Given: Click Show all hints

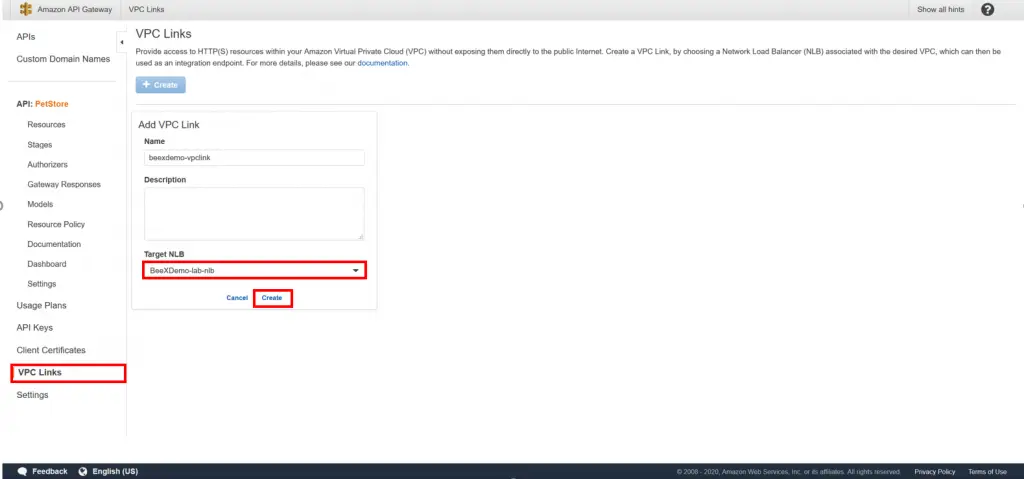Looking at the screenshot, I should pos(940,10).
